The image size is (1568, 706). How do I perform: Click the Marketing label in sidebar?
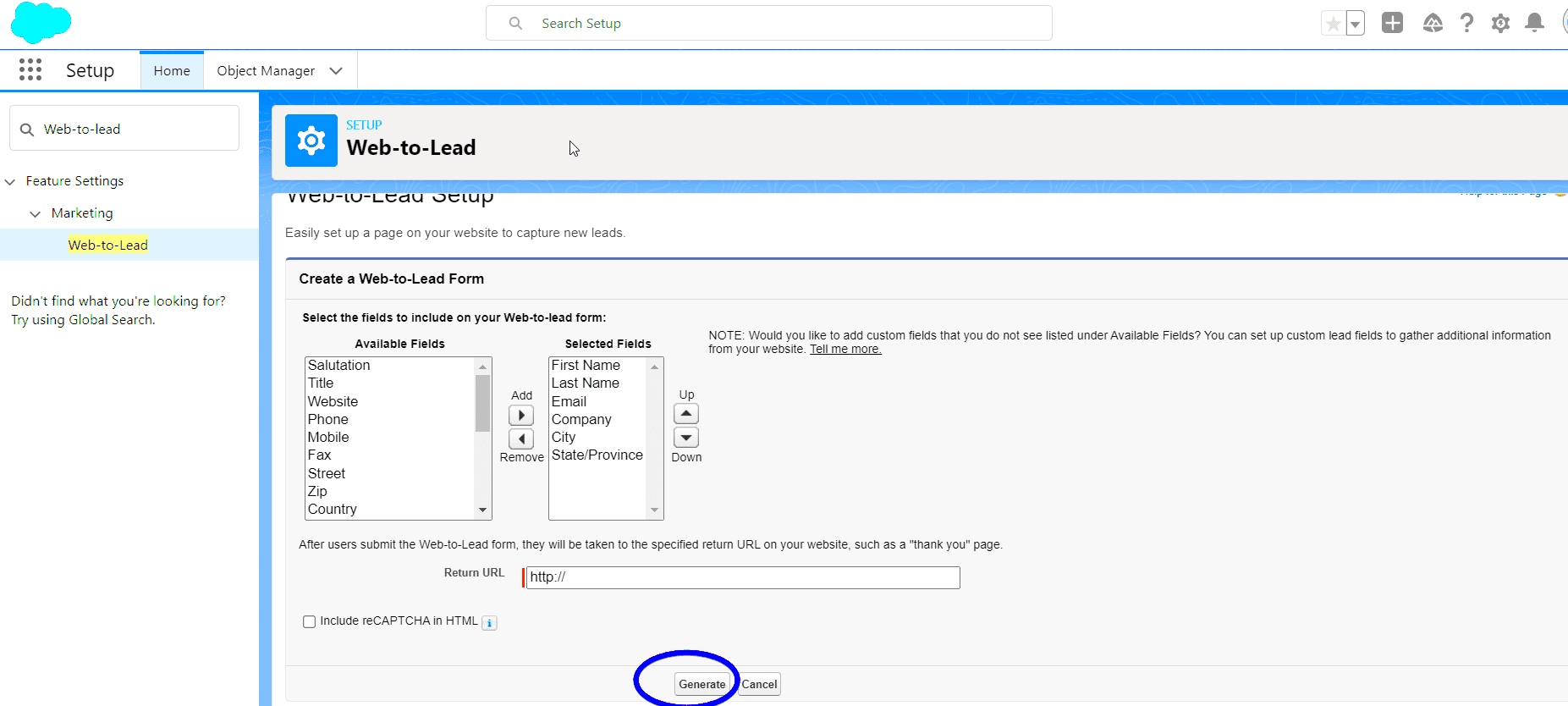pyautogui.click(x=82, y=213)
